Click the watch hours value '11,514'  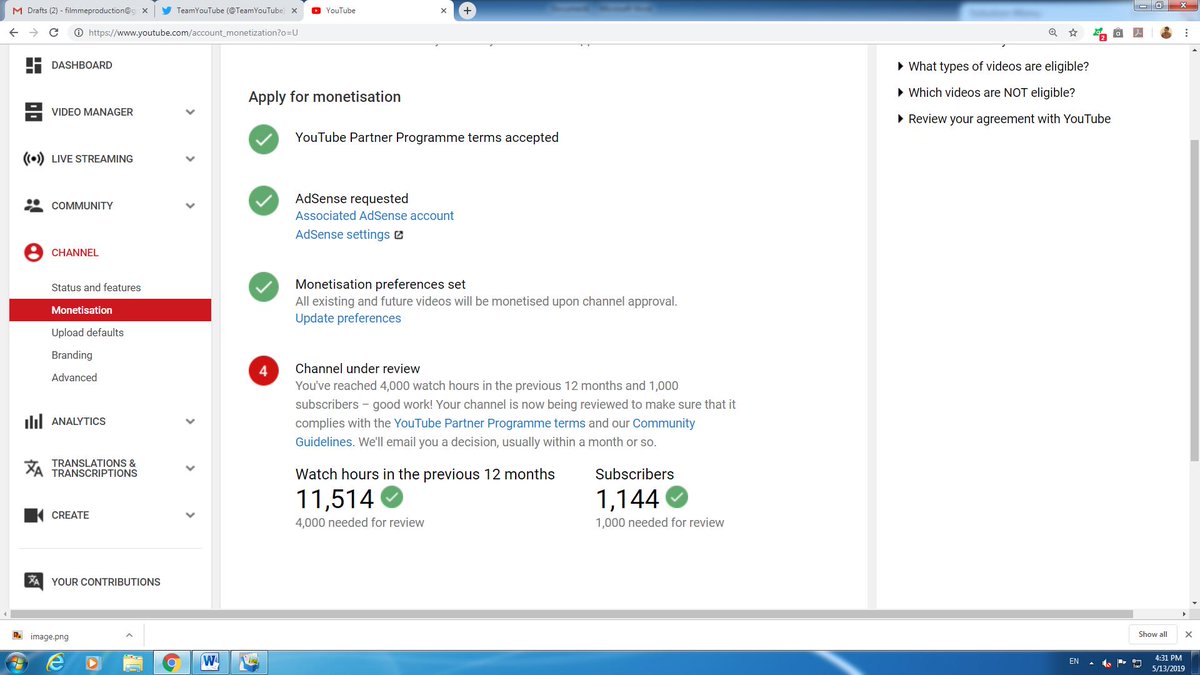[335, 499]
